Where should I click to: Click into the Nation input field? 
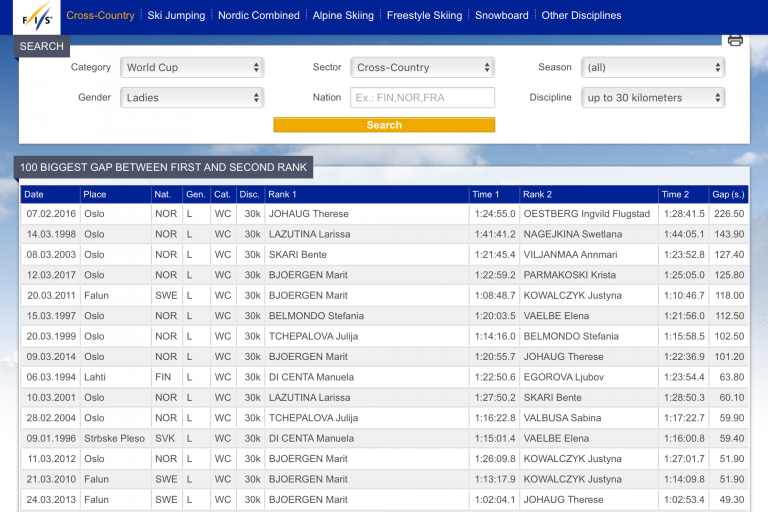423,98
